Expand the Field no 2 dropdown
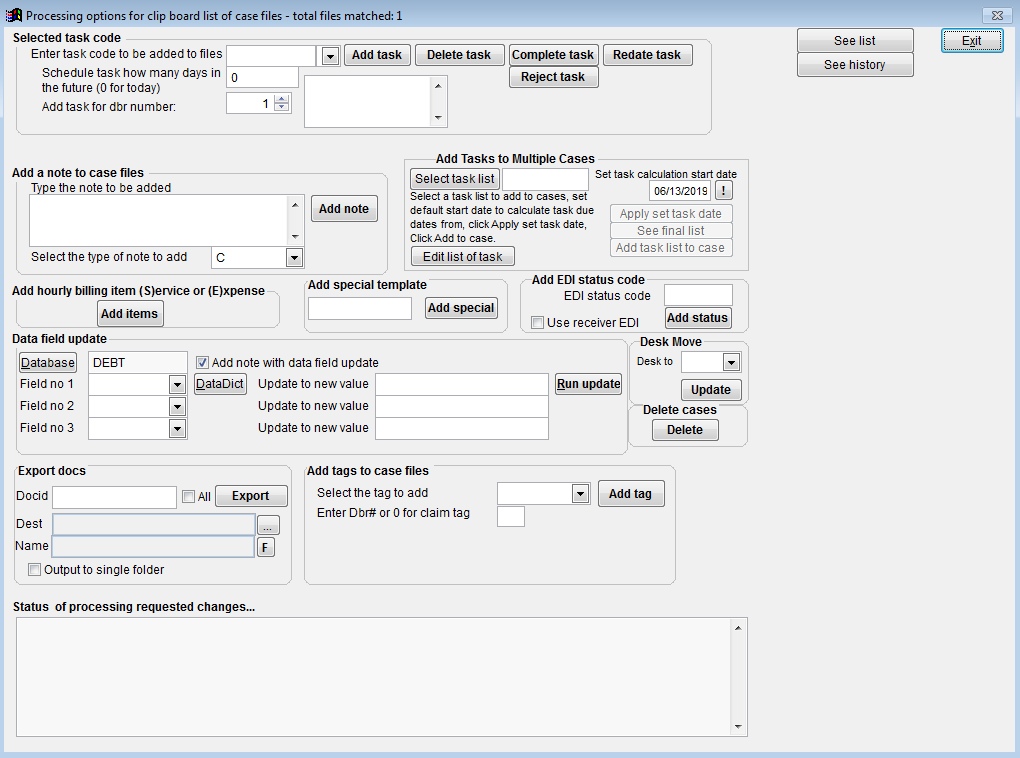 pos(177,407)
